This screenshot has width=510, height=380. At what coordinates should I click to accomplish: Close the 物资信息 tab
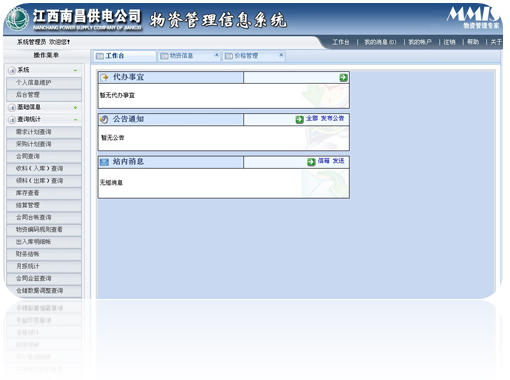point(217,55)
